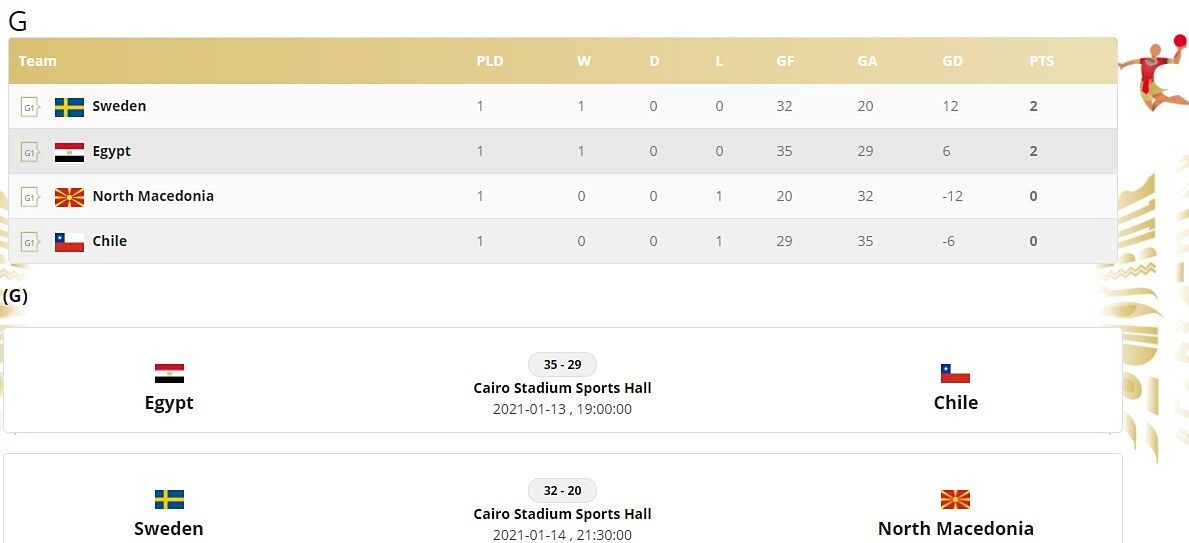Click the Team column header
1189x543 pixels.
tap(38, 61)
